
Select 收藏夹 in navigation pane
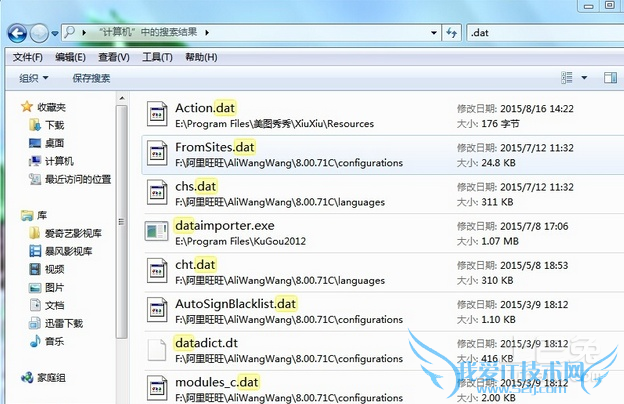click(51, 107)
